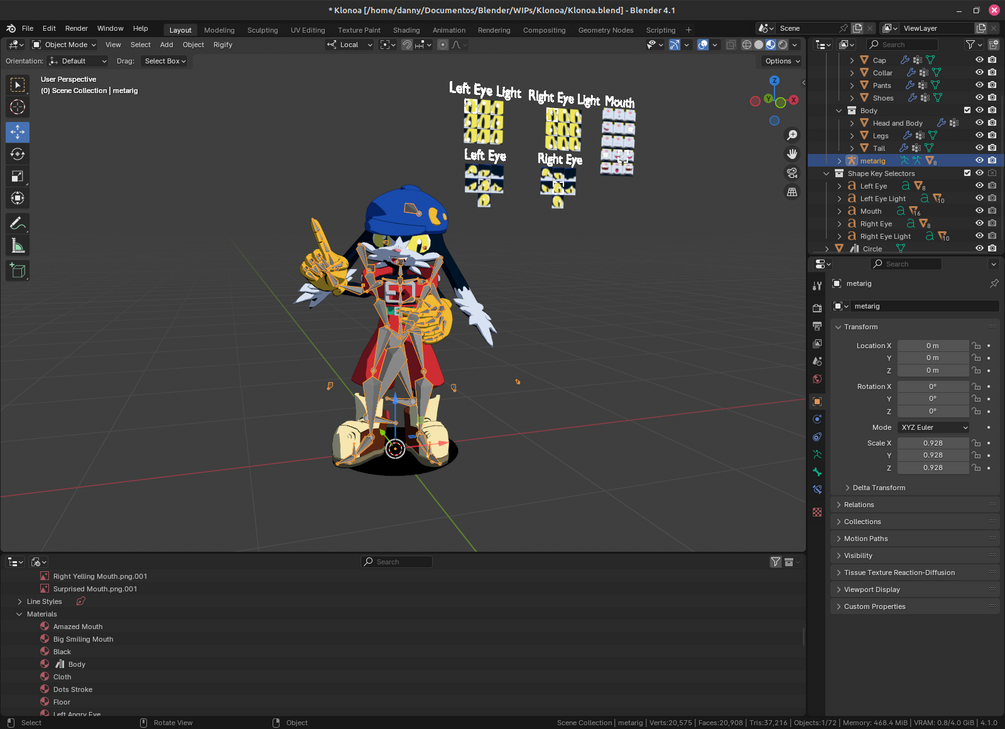1005x729 pixels.
Task: Uncheck the Body collection checkbox
Action: 967,110
